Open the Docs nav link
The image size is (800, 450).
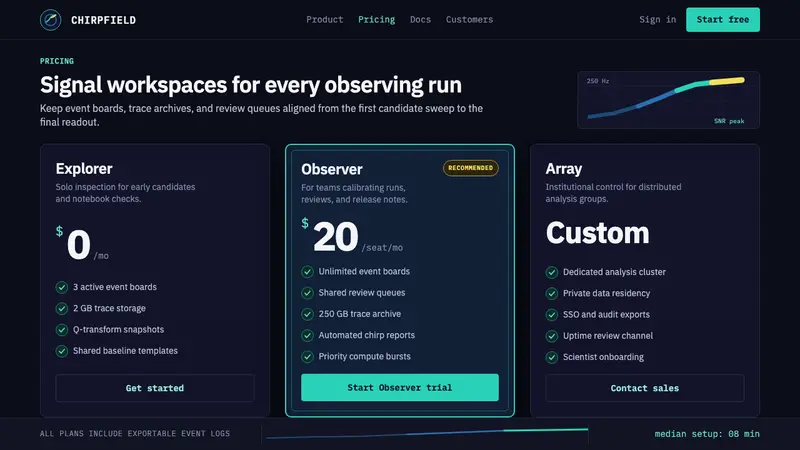click(x=420, y=19)
